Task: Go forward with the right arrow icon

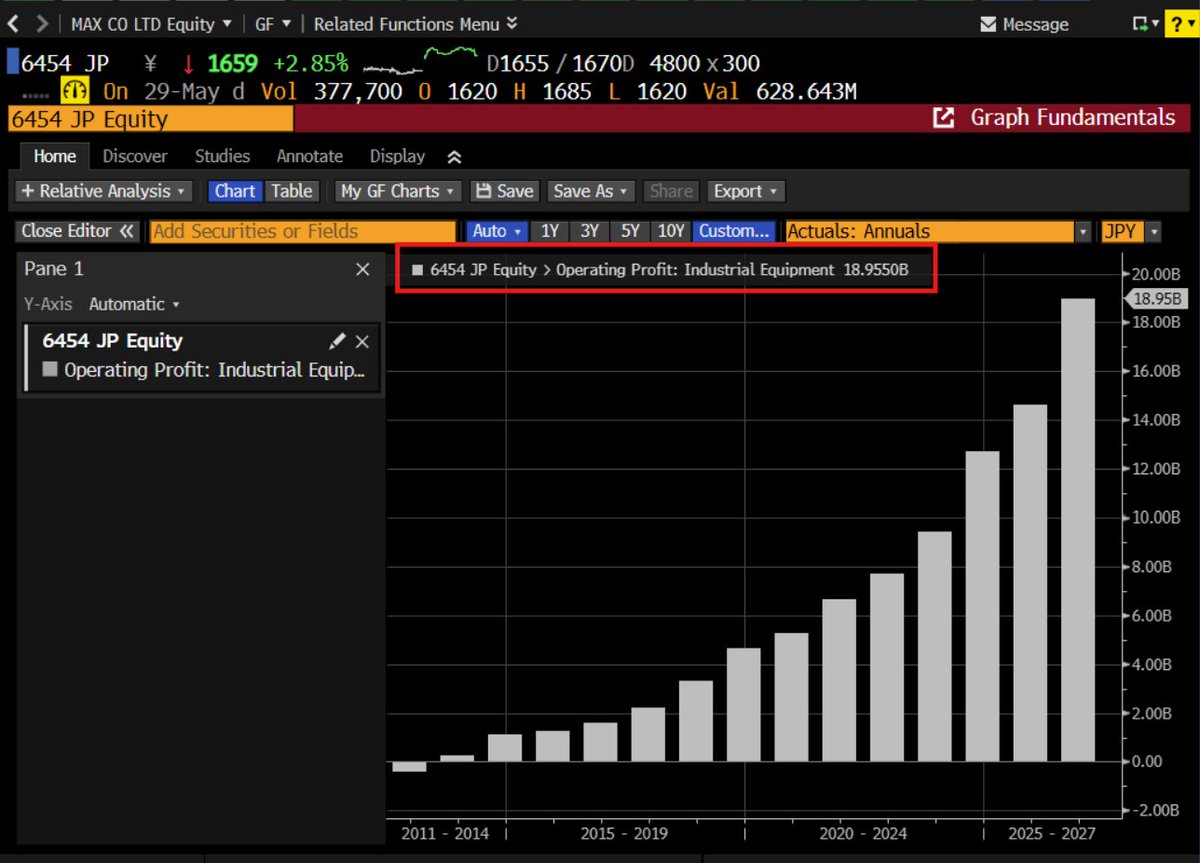Action: [42, 23]
